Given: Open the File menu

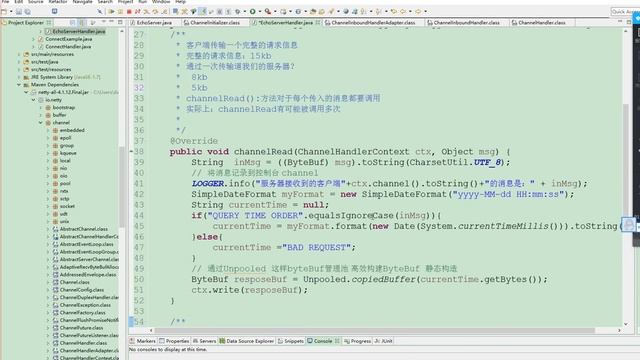Looking at the screenshot, I should [5, 2].
